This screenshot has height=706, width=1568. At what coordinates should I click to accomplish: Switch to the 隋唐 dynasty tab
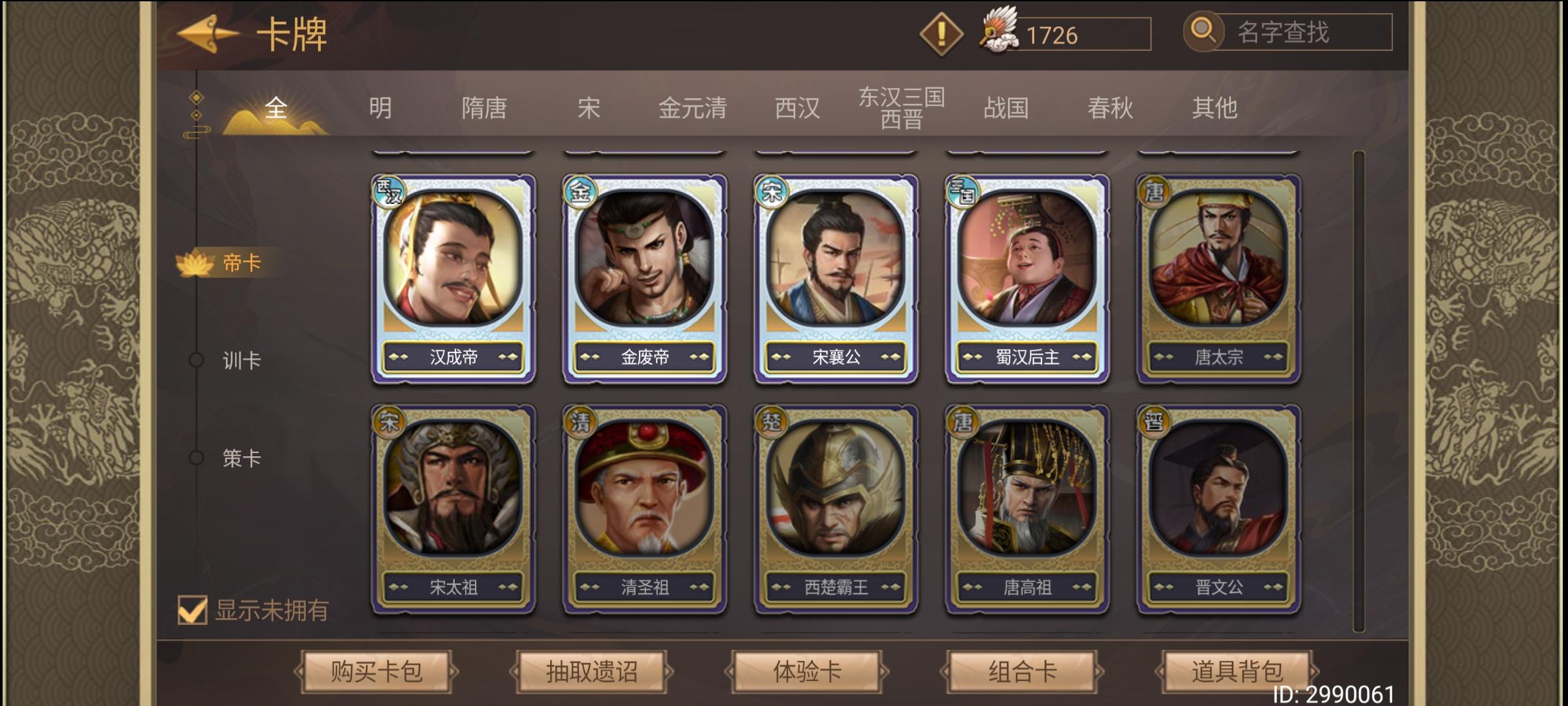click(484, 108)
